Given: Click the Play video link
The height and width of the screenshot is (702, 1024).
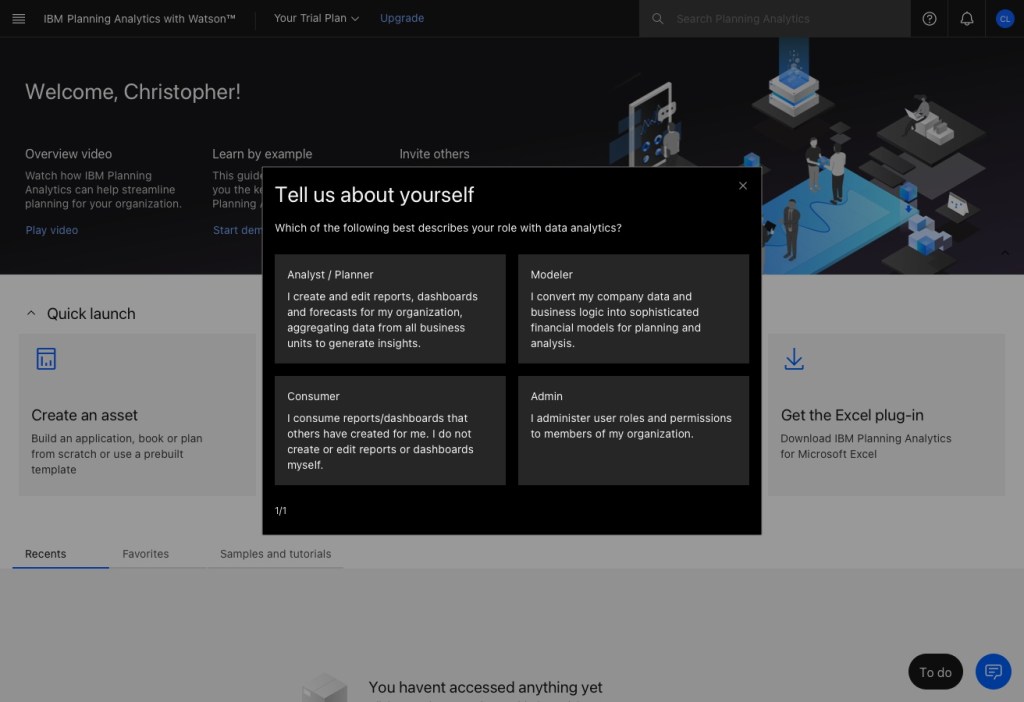Looking at the screenshot, I should (x=51, y=230).
